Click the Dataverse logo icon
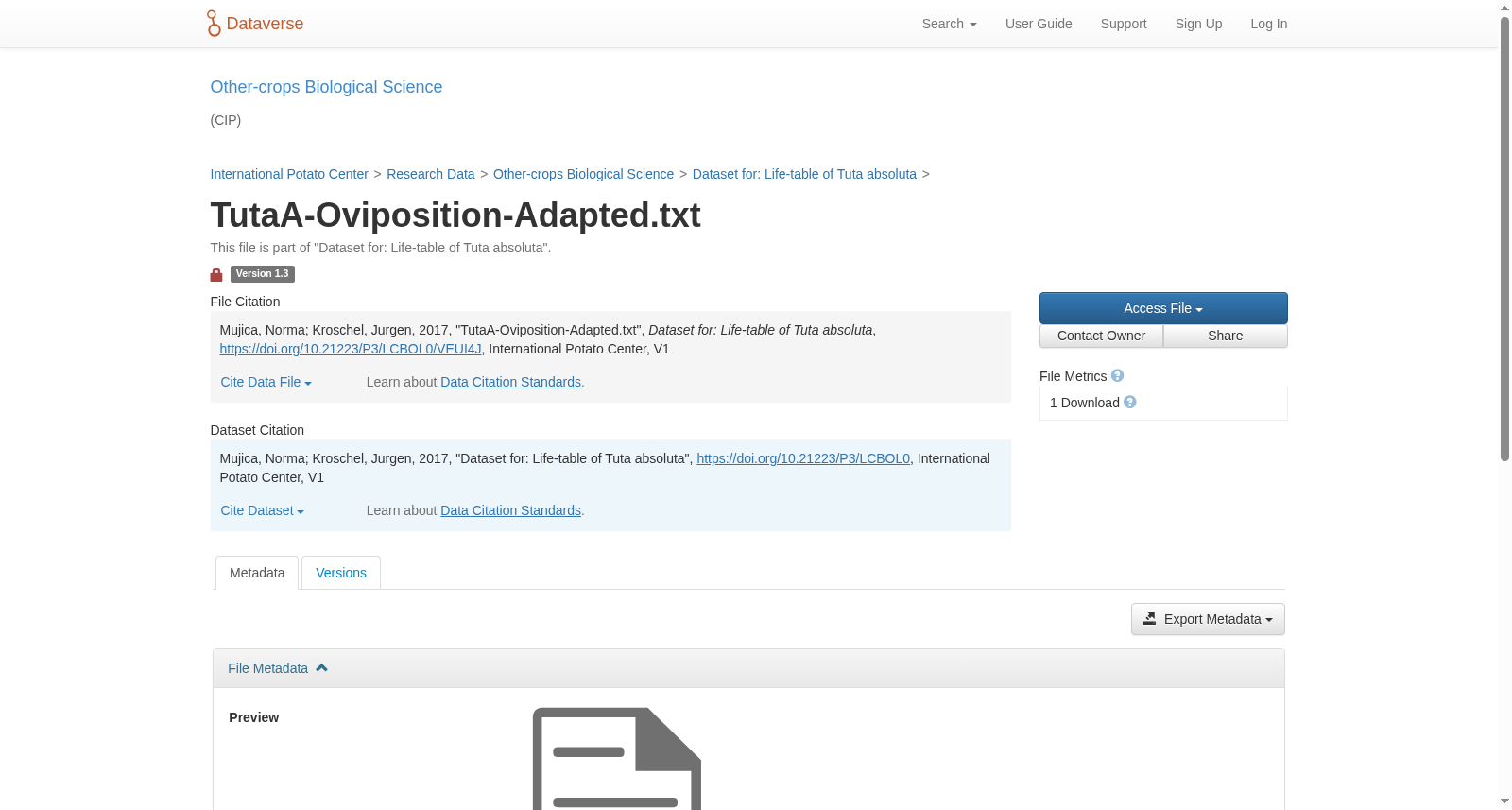 pos(214,24)
